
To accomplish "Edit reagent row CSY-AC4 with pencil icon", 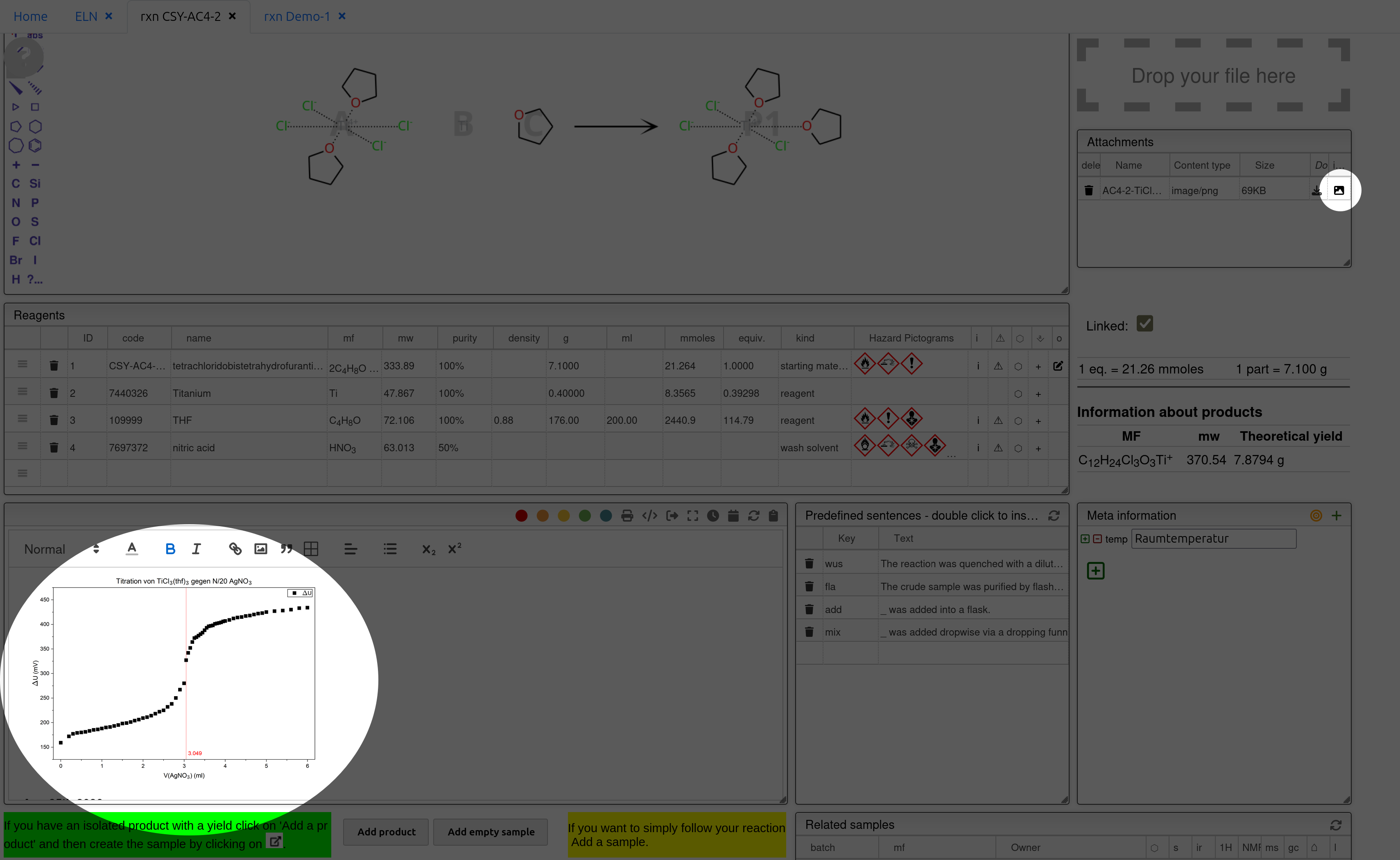I will pos(1058,366).
